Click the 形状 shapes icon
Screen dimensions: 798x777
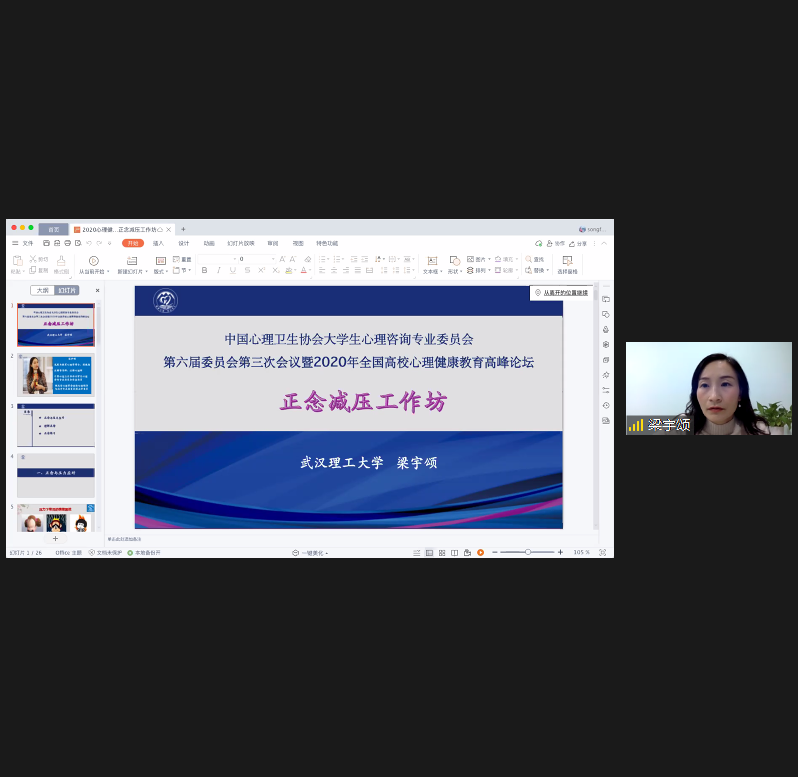pos(454,261)
